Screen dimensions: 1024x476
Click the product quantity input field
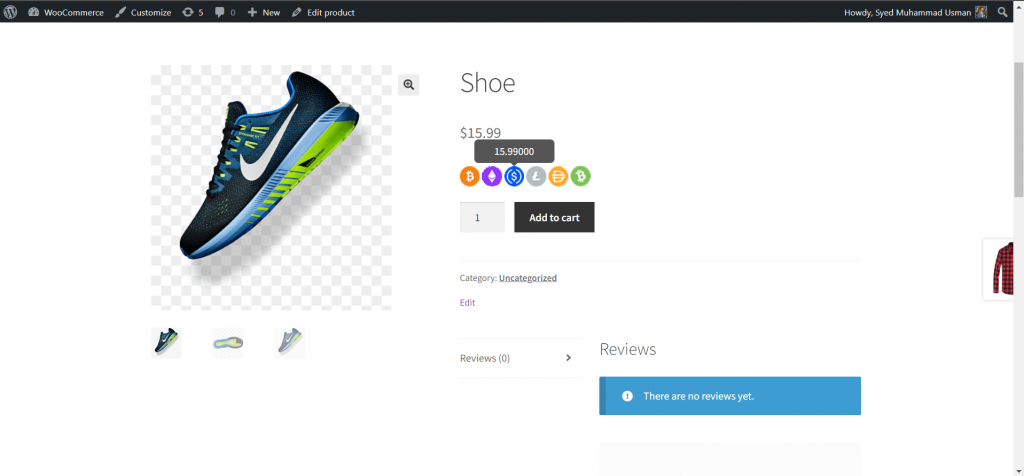482,217
